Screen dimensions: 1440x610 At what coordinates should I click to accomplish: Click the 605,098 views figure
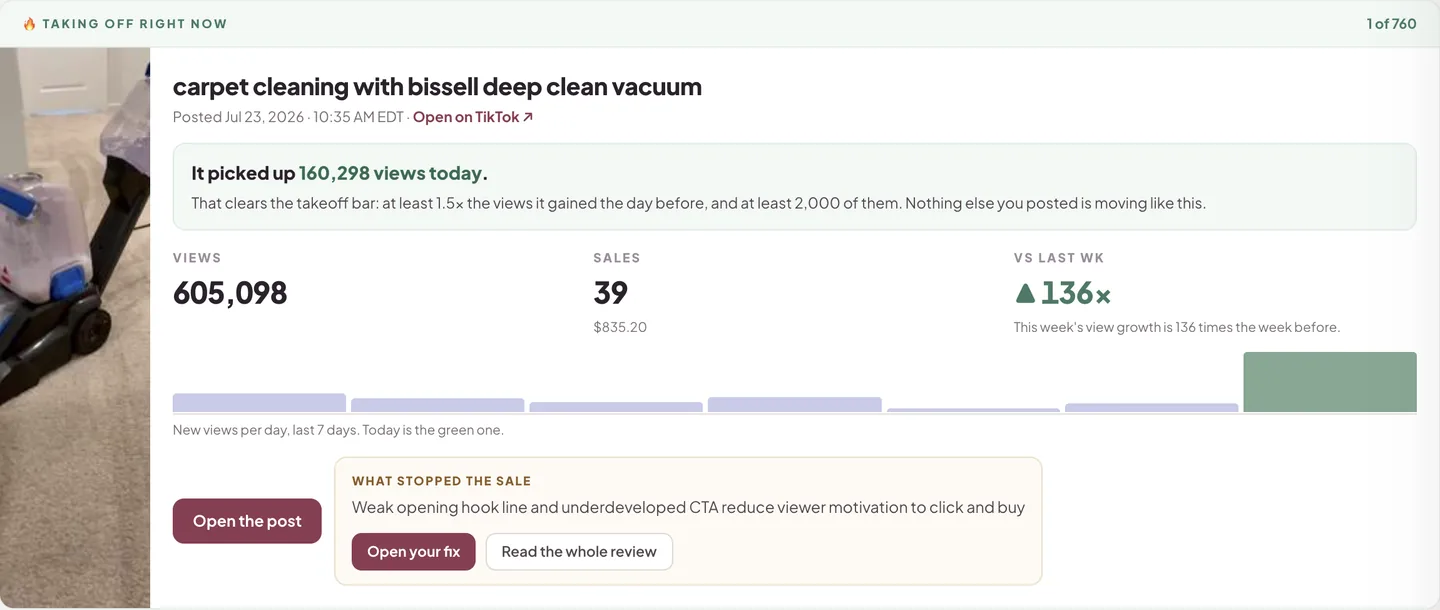click(230, 293)
